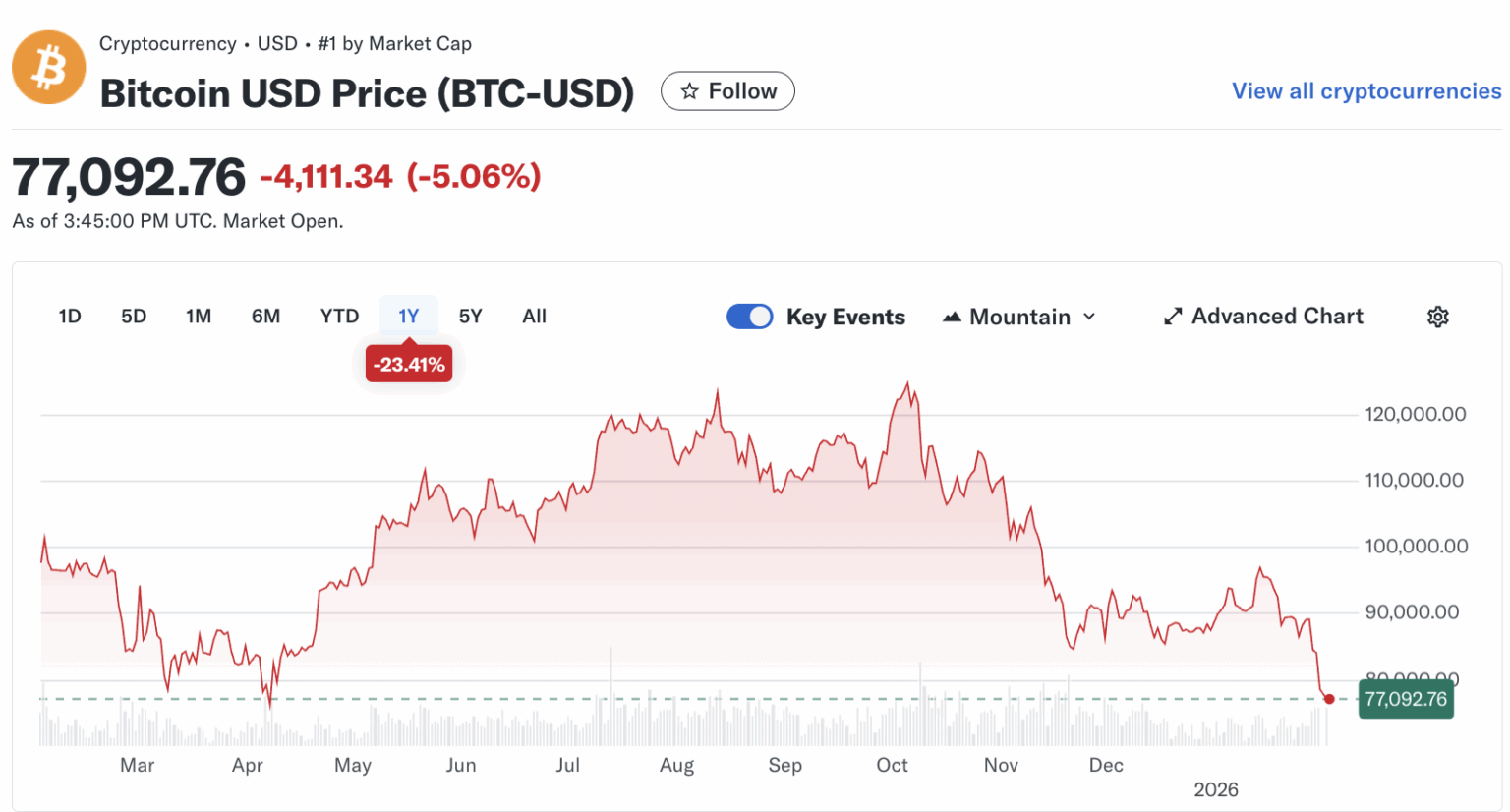Viewport: 1510px width, 812px height.
Task: Open chart settings gear icon
Action: tap(1437, 317)
